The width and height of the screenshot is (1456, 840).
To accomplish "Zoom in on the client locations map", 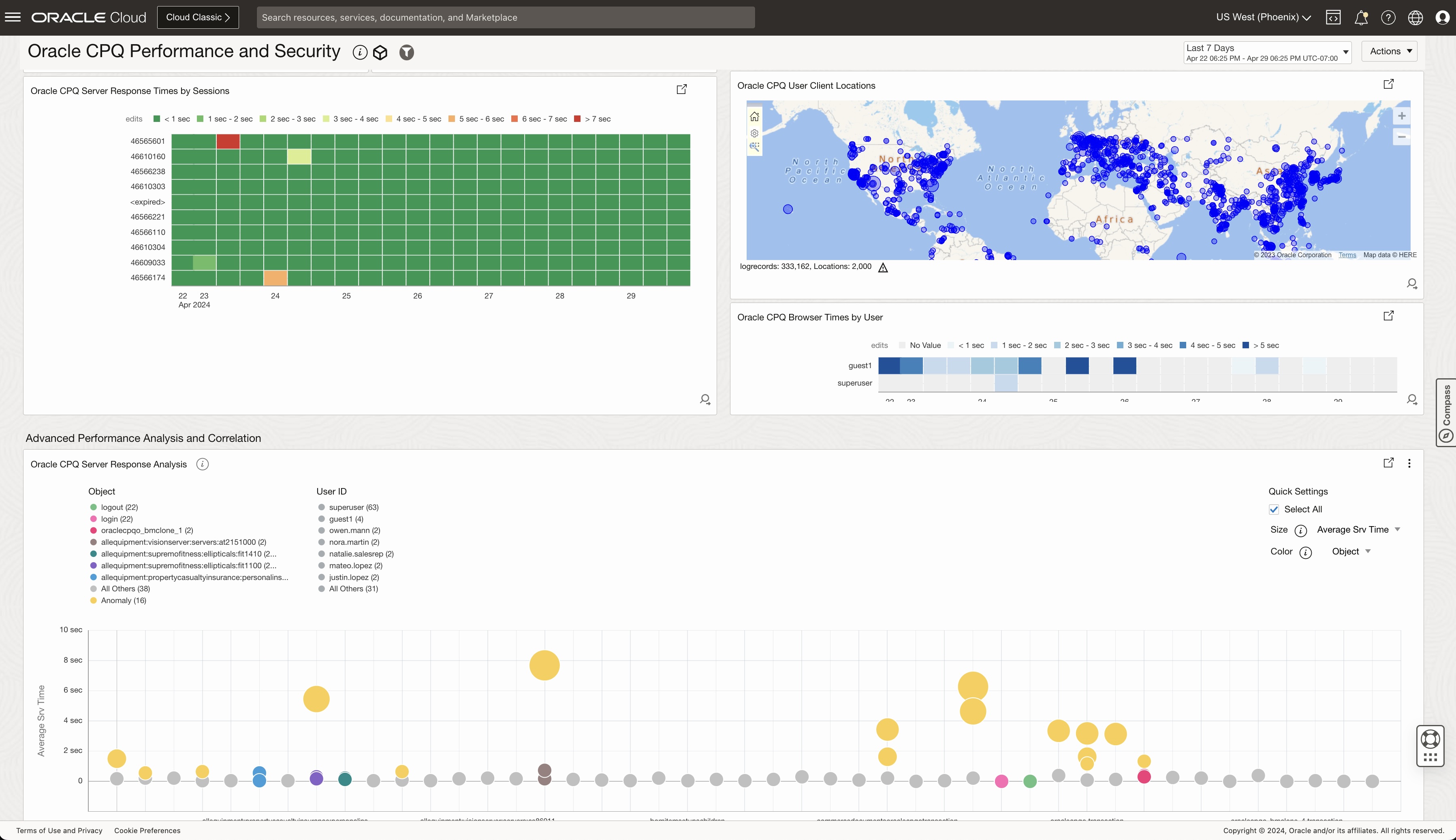I will pyautogui.click(x=1401, y=116).
